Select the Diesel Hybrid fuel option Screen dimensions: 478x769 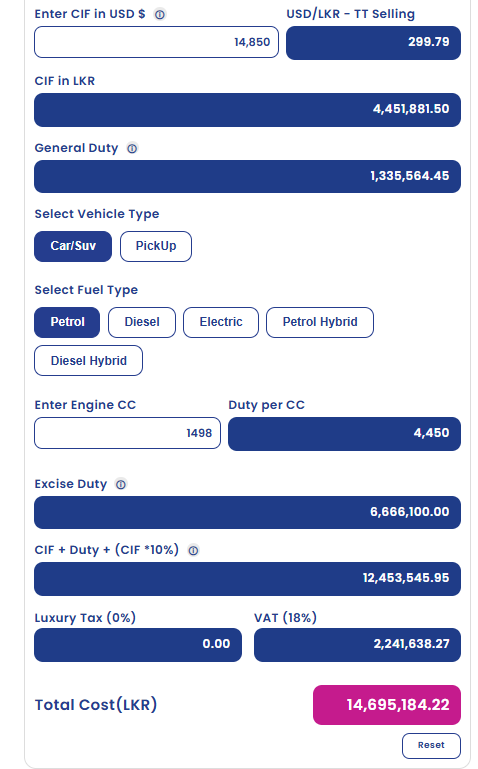coord(89,360)
